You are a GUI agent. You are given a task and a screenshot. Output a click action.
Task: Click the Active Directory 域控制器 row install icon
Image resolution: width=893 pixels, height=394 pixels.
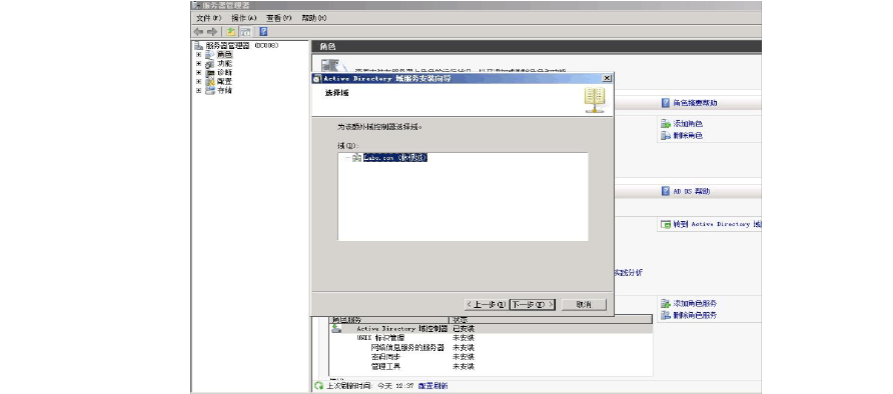coord(337,329)
